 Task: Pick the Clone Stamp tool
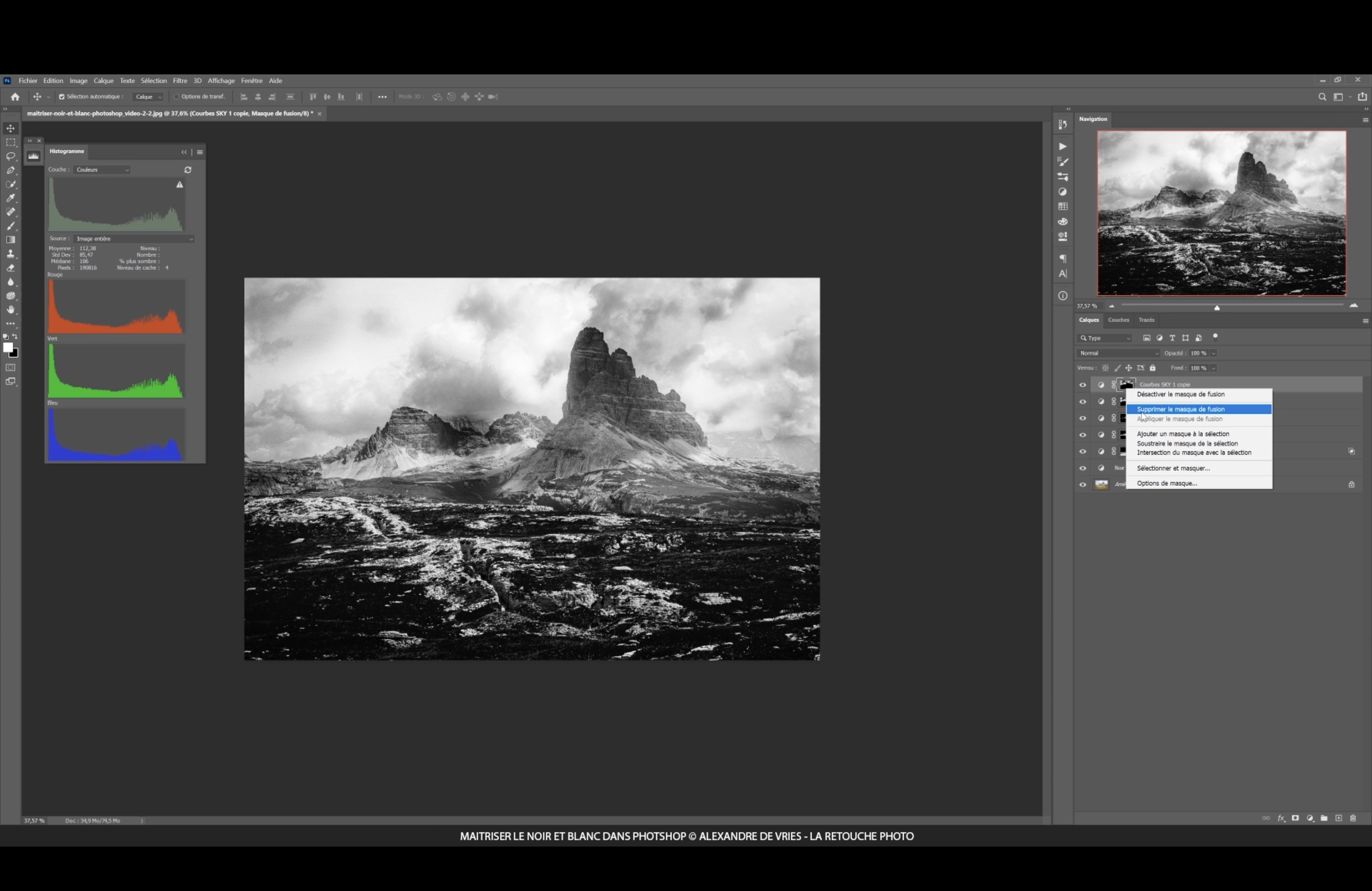(x=10, y=254)
